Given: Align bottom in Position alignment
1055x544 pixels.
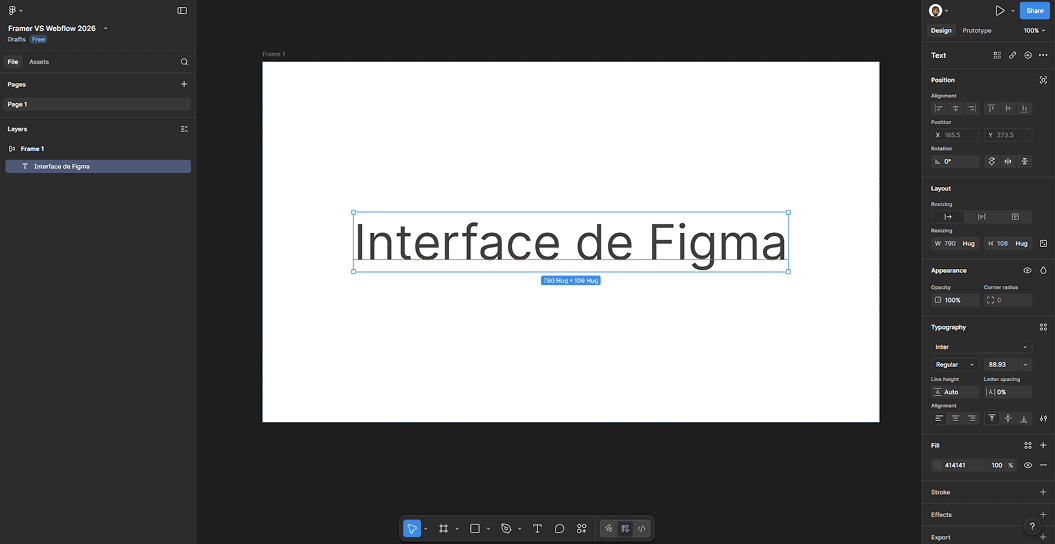Looking at the screenshot, I should pyautogui.click(x=1024, y=108).
